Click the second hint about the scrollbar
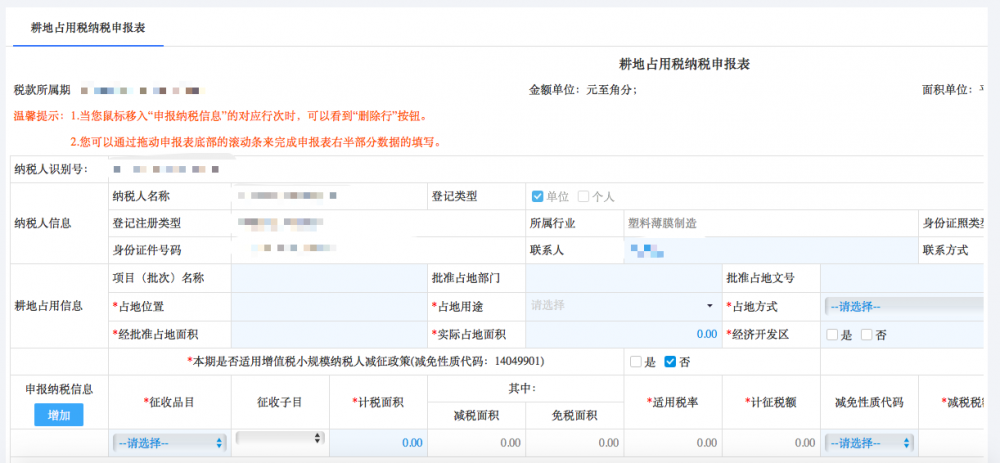This screenshot has height=463, width=1000. click(256, 142)
